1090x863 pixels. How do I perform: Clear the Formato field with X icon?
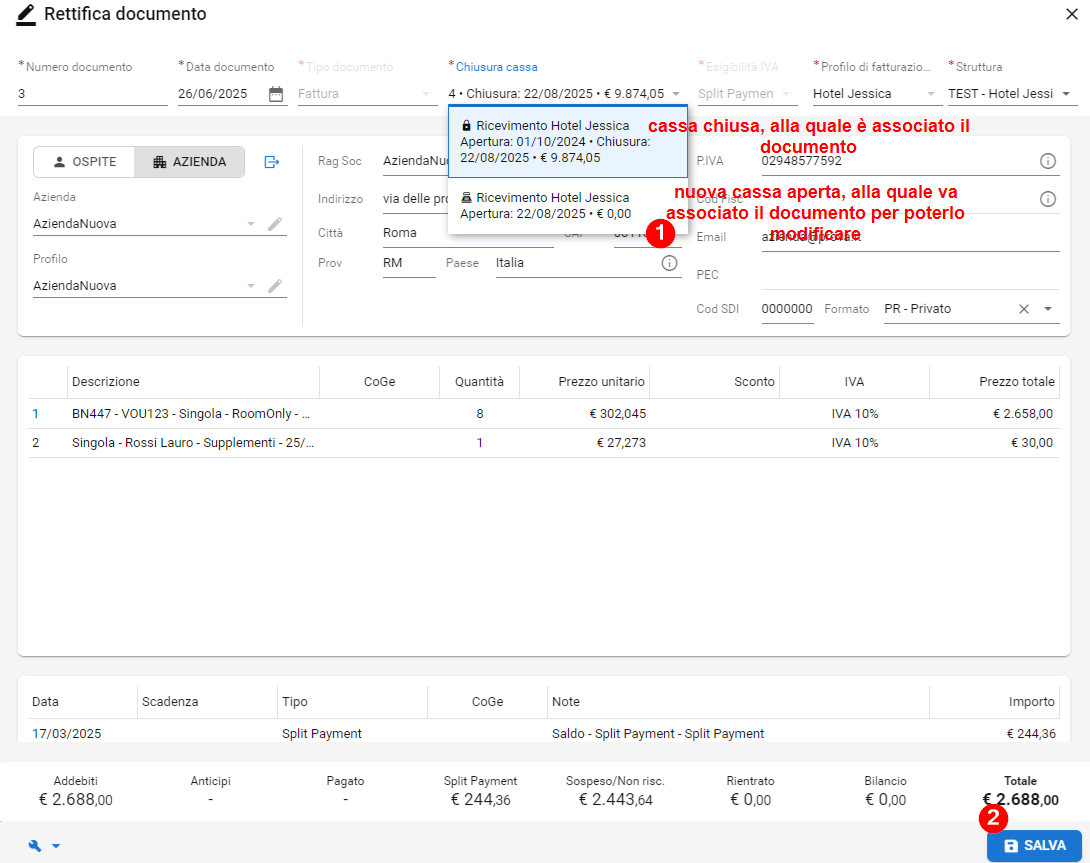pyautogui.click(x=1024, y=309)
